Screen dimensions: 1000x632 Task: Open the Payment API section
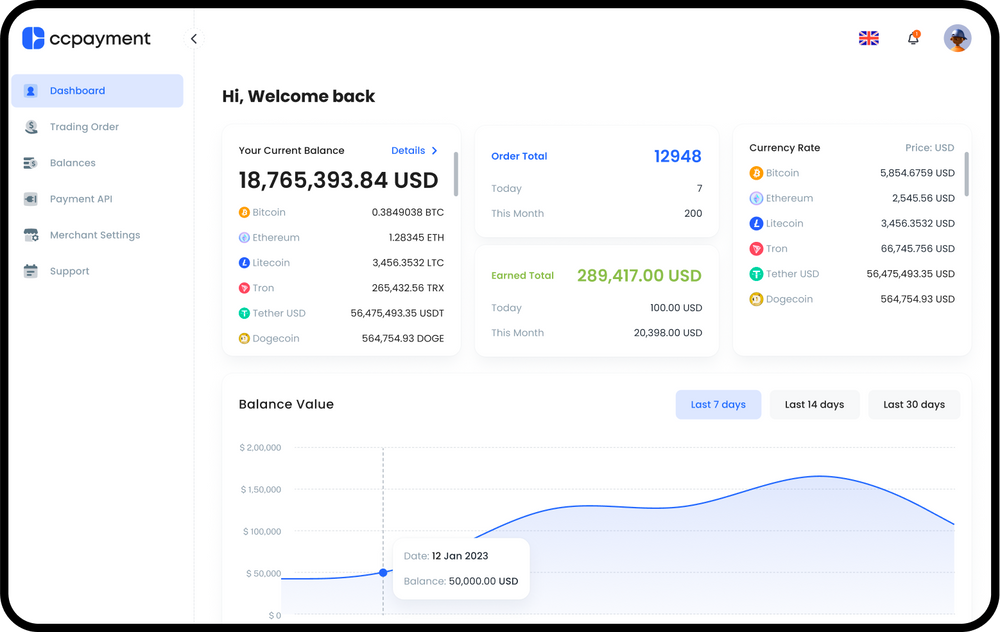pos(81,199)
